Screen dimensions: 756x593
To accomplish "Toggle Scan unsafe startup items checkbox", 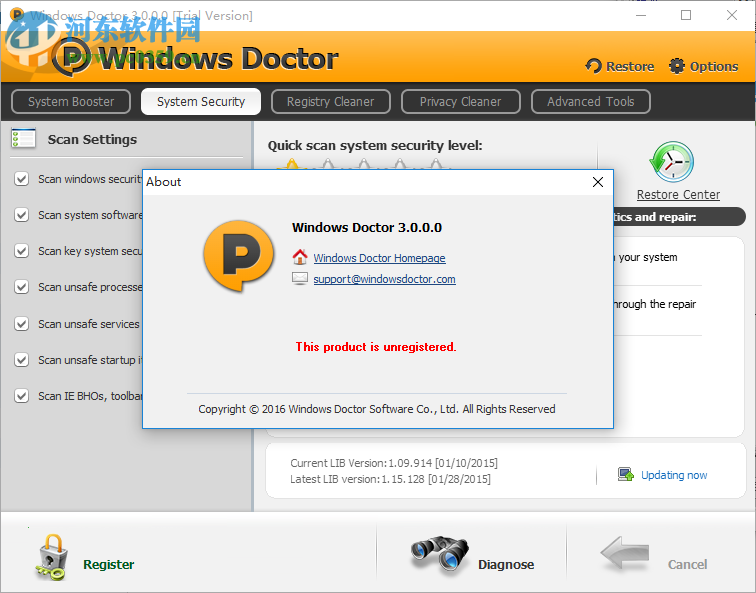I will coord(21,360).
